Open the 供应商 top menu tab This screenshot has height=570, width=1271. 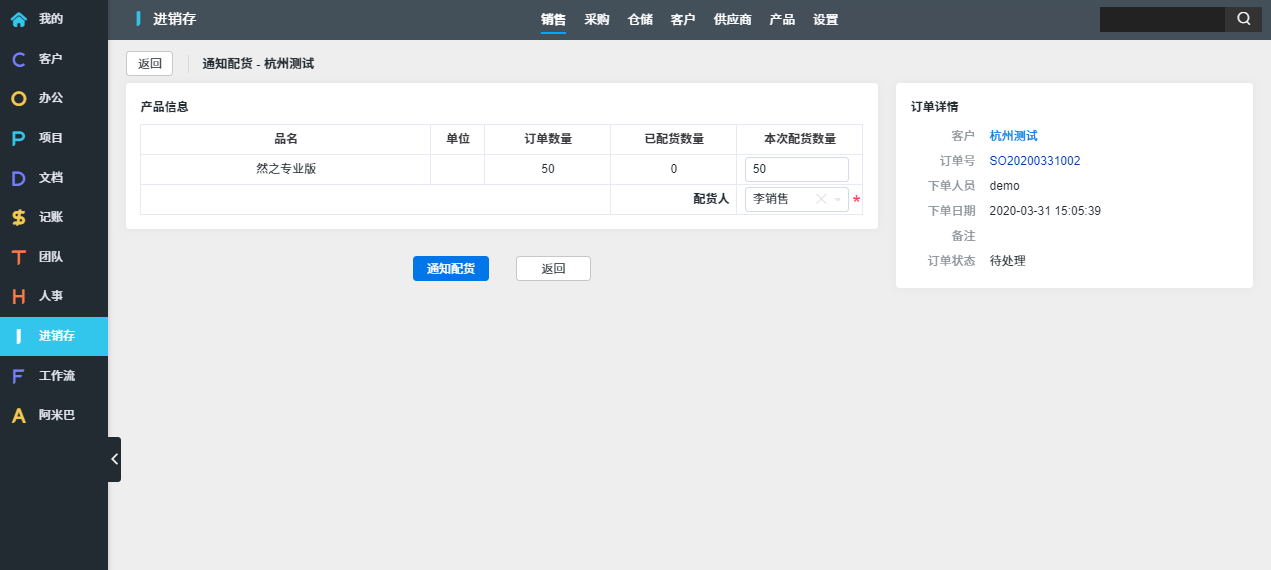point(732,20)
